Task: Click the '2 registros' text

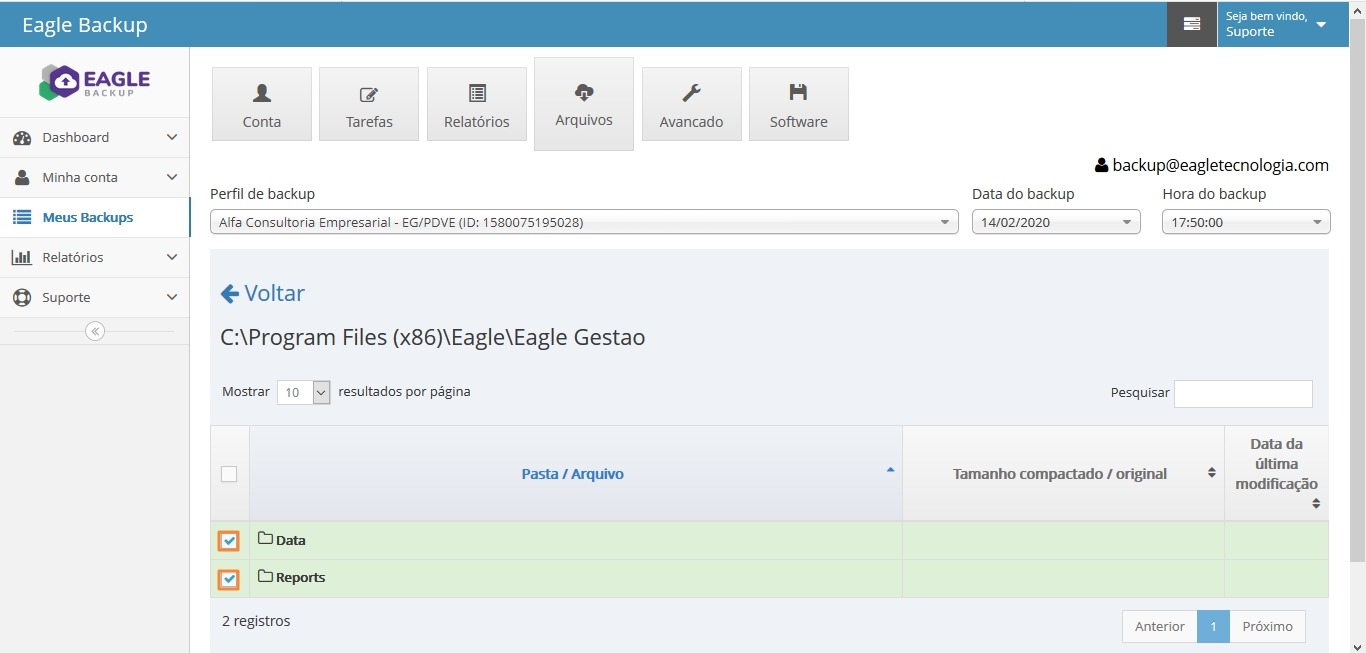Action: pyautogui.click(x=256, y=621)
